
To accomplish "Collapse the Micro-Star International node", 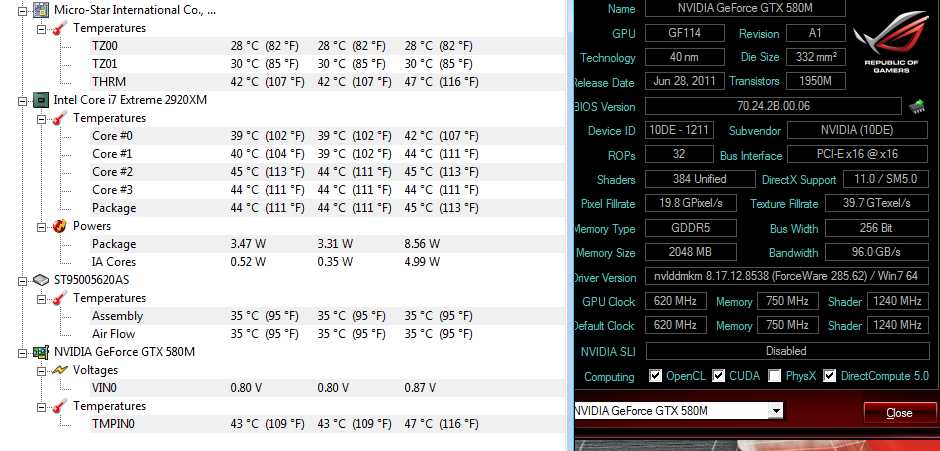I will point(23,10).
